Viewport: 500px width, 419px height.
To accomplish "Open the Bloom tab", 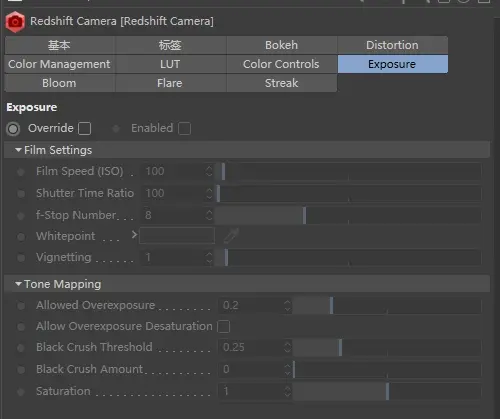I will (x=59, y=83).
